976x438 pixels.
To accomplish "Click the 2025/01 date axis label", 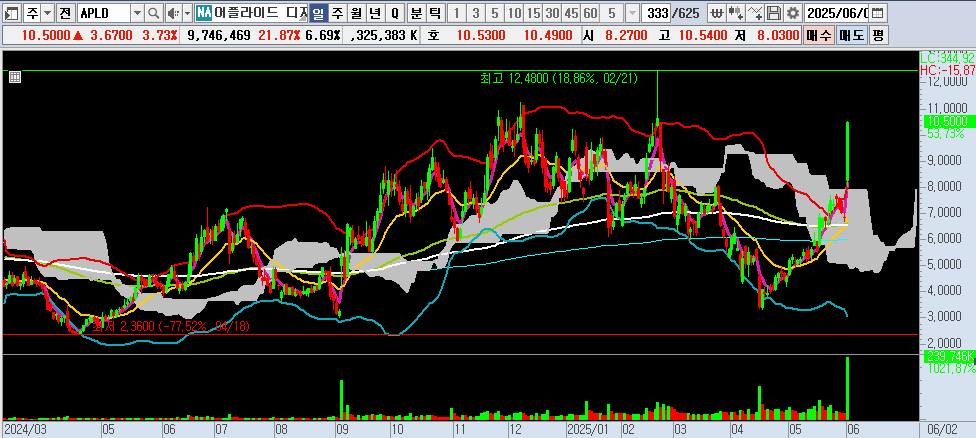I will [x=588, y=429].
